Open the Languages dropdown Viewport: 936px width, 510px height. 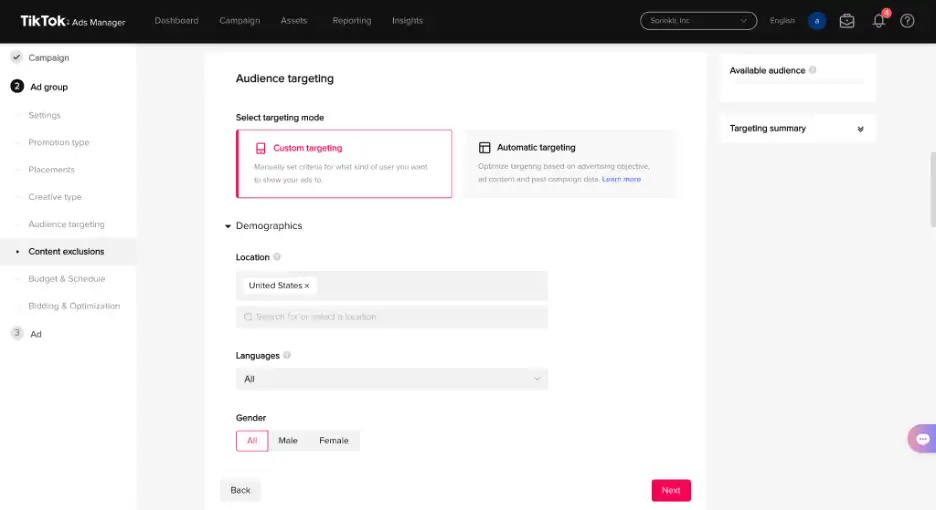coord(392,379)
